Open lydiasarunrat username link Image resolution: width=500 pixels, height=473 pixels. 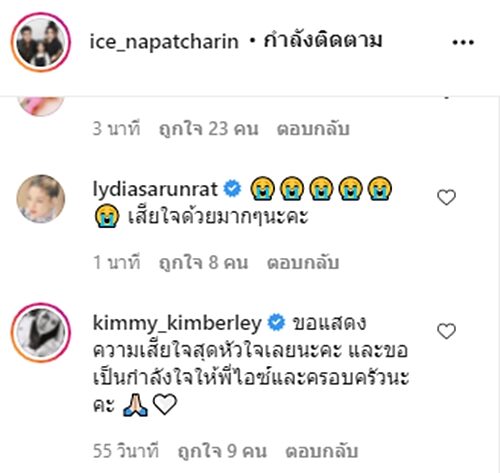tap(155, 189)
